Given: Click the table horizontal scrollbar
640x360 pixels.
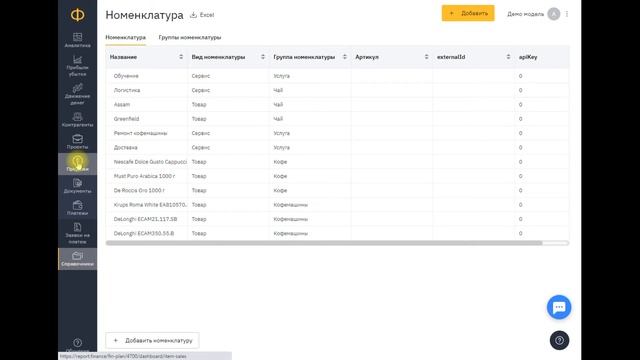Looking at the screenshot, I should tap(324, 243).
